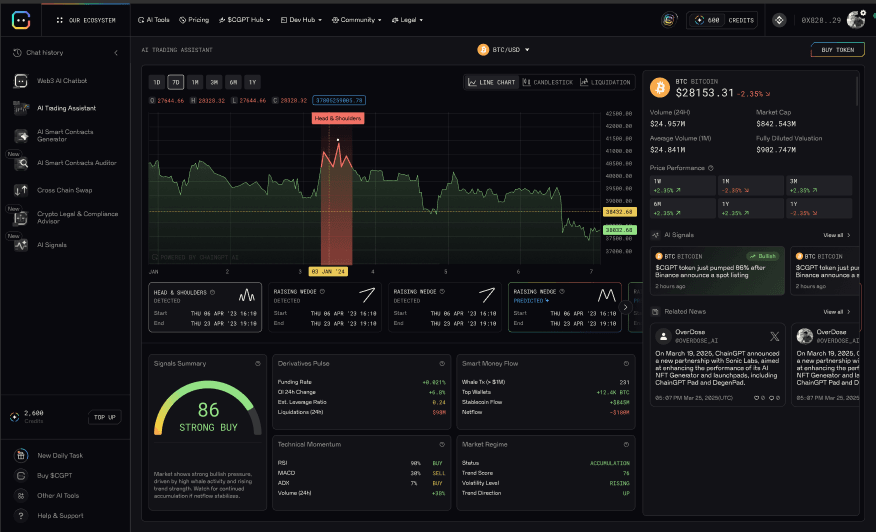The width and height of the screenshot is (876, 532).
Task: Open the Our Ecosystem menu
Action: pos(87,20)
